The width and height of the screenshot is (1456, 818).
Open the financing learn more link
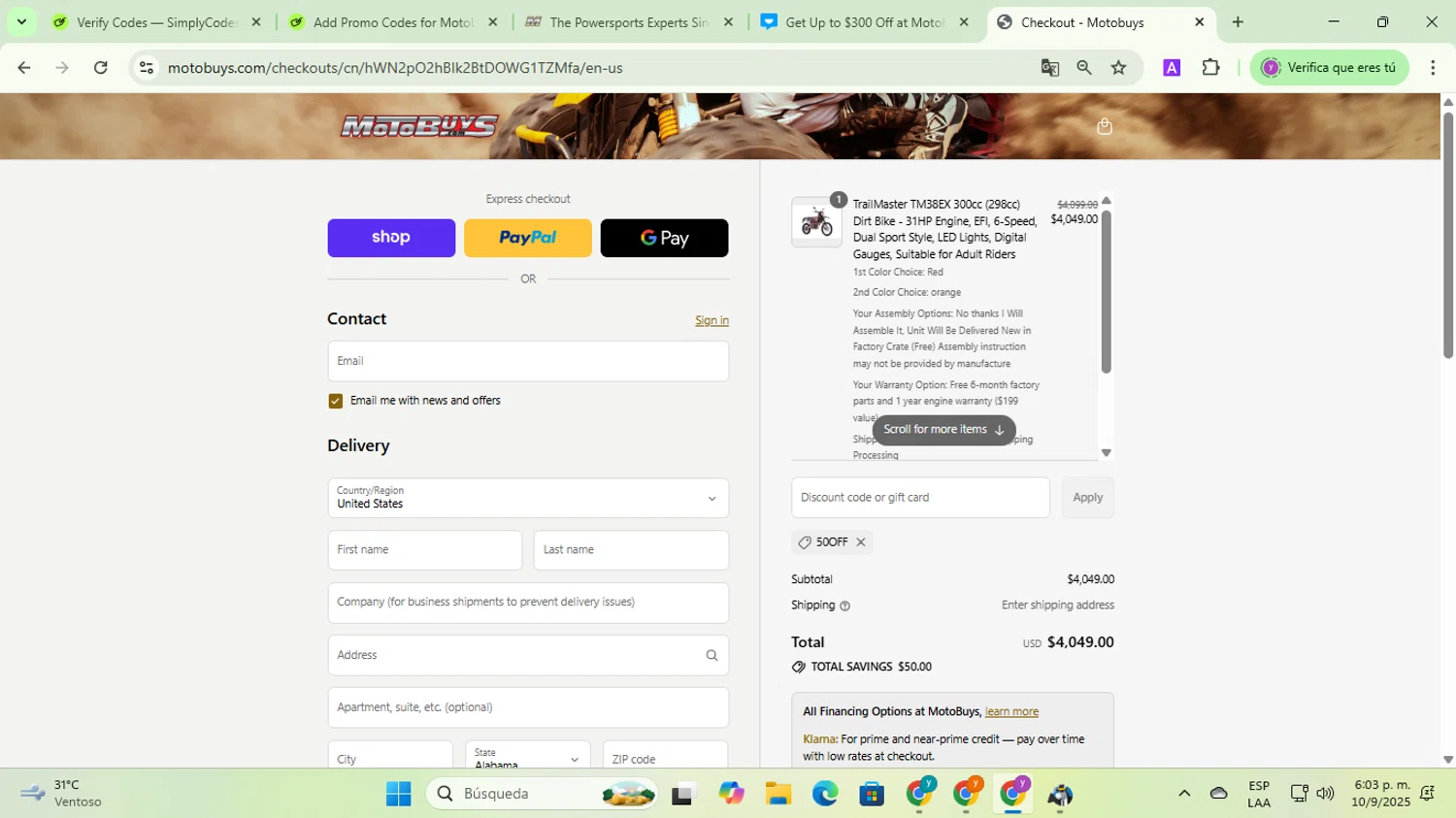pyautogui.click(x=1011, y=712)
